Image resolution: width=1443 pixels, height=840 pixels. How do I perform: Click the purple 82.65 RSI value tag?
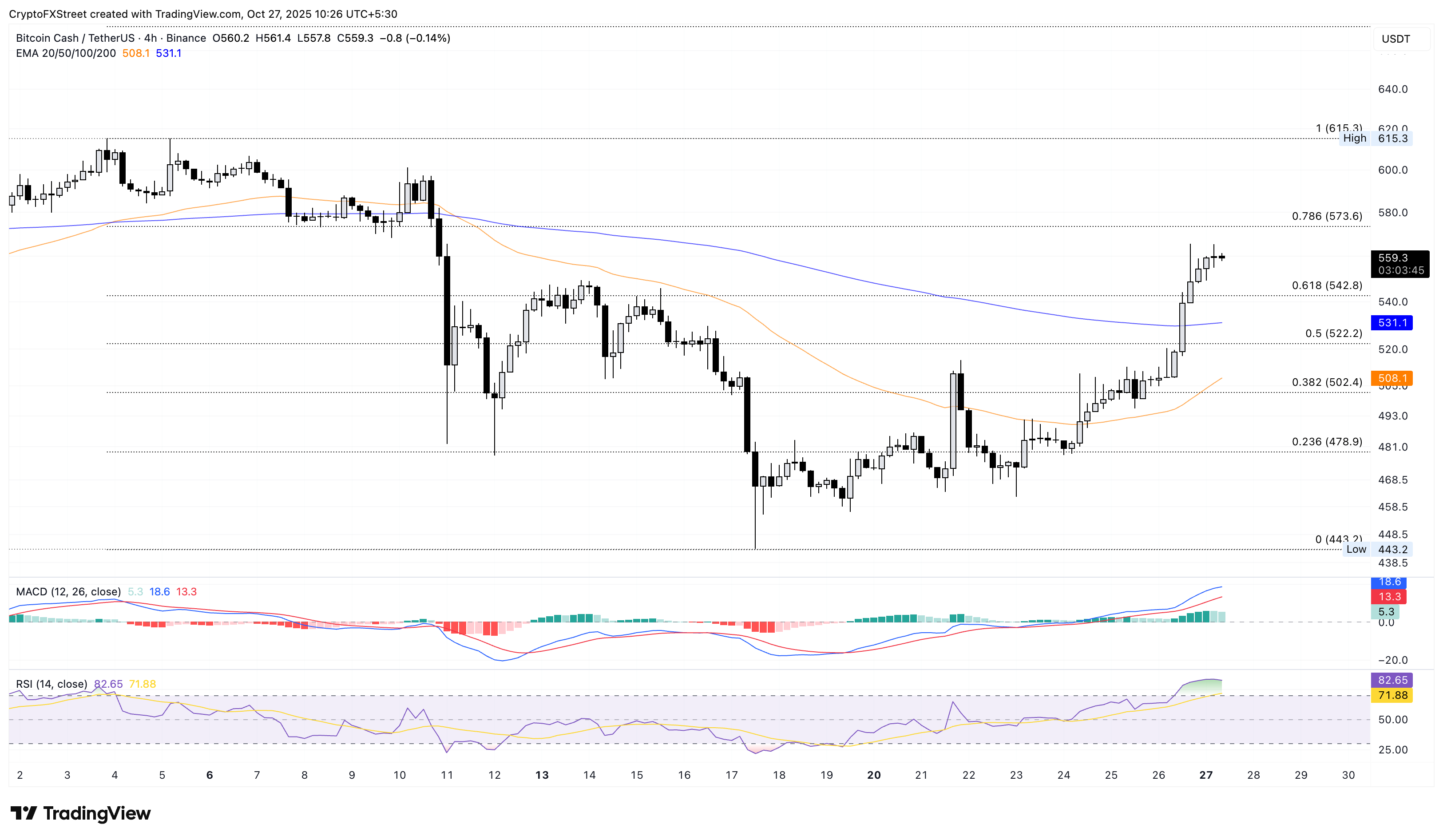point(1391,680)
